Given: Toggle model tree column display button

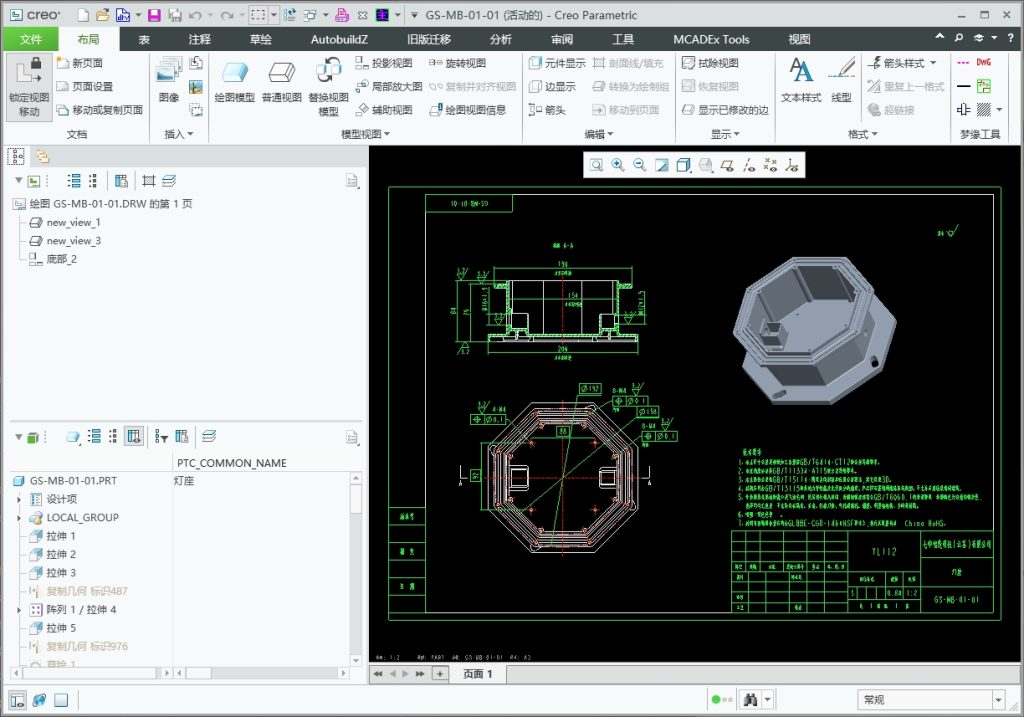Looking at the screenshot, I should (x=134, y=436).
